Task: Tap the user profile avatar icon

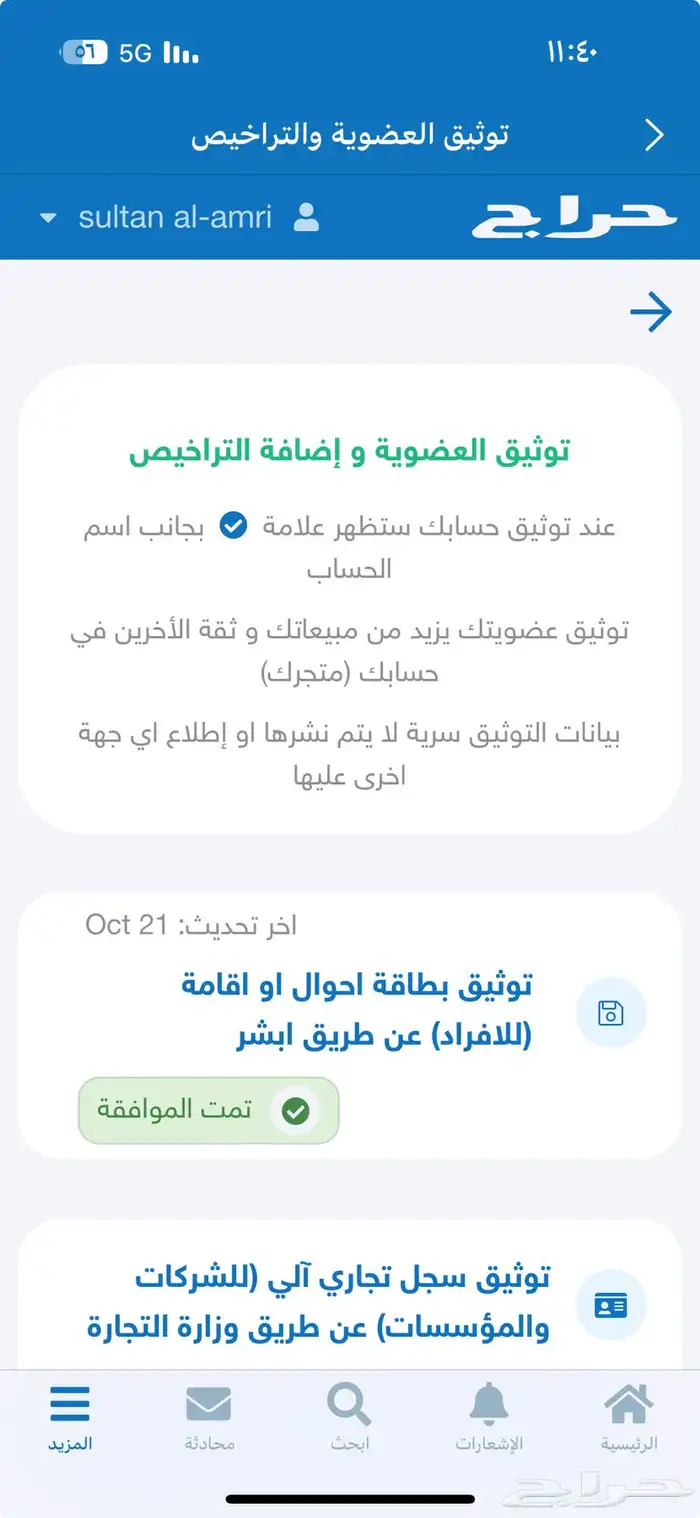Action: (x=307, y=217)
